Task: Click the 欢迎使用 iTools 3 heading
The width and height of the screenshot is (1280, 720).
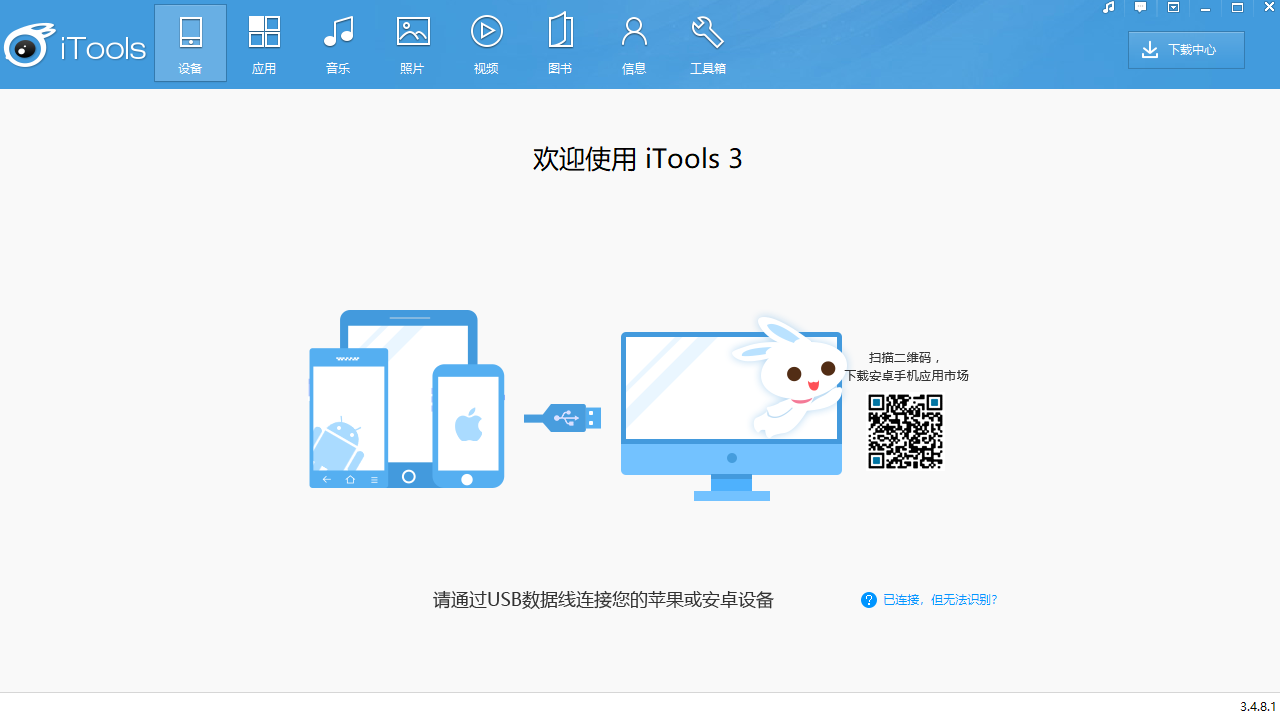Action: click(638, 159)
